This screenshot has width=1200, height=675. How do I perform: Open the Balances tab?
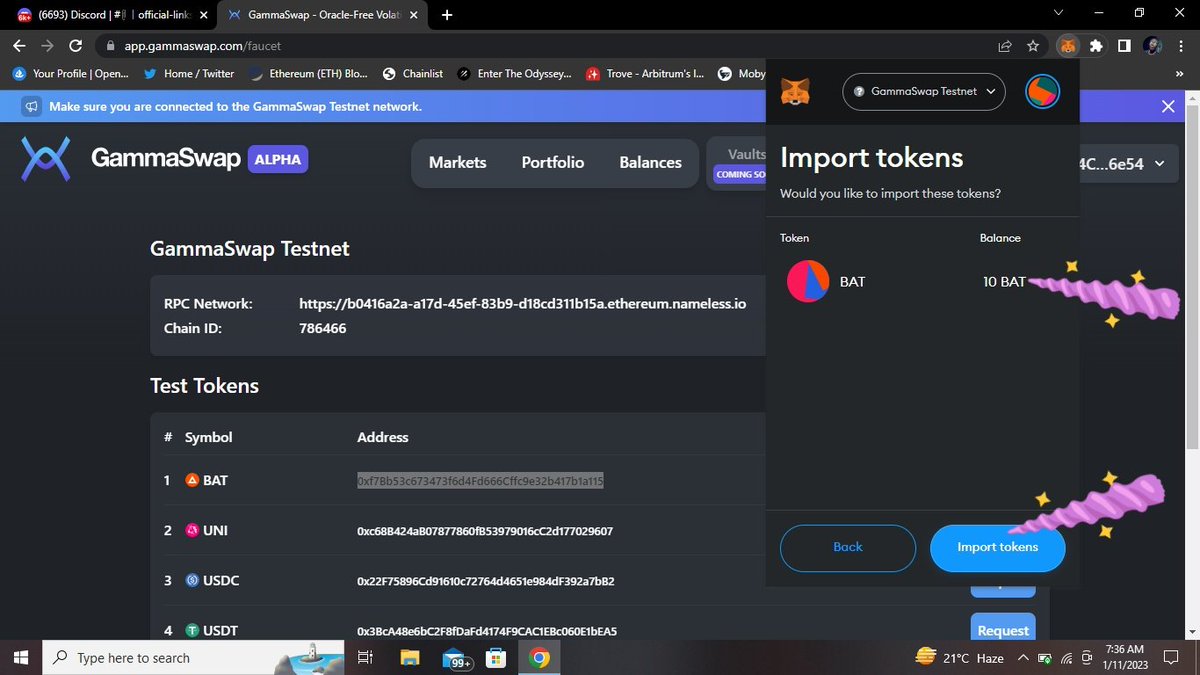650,162
